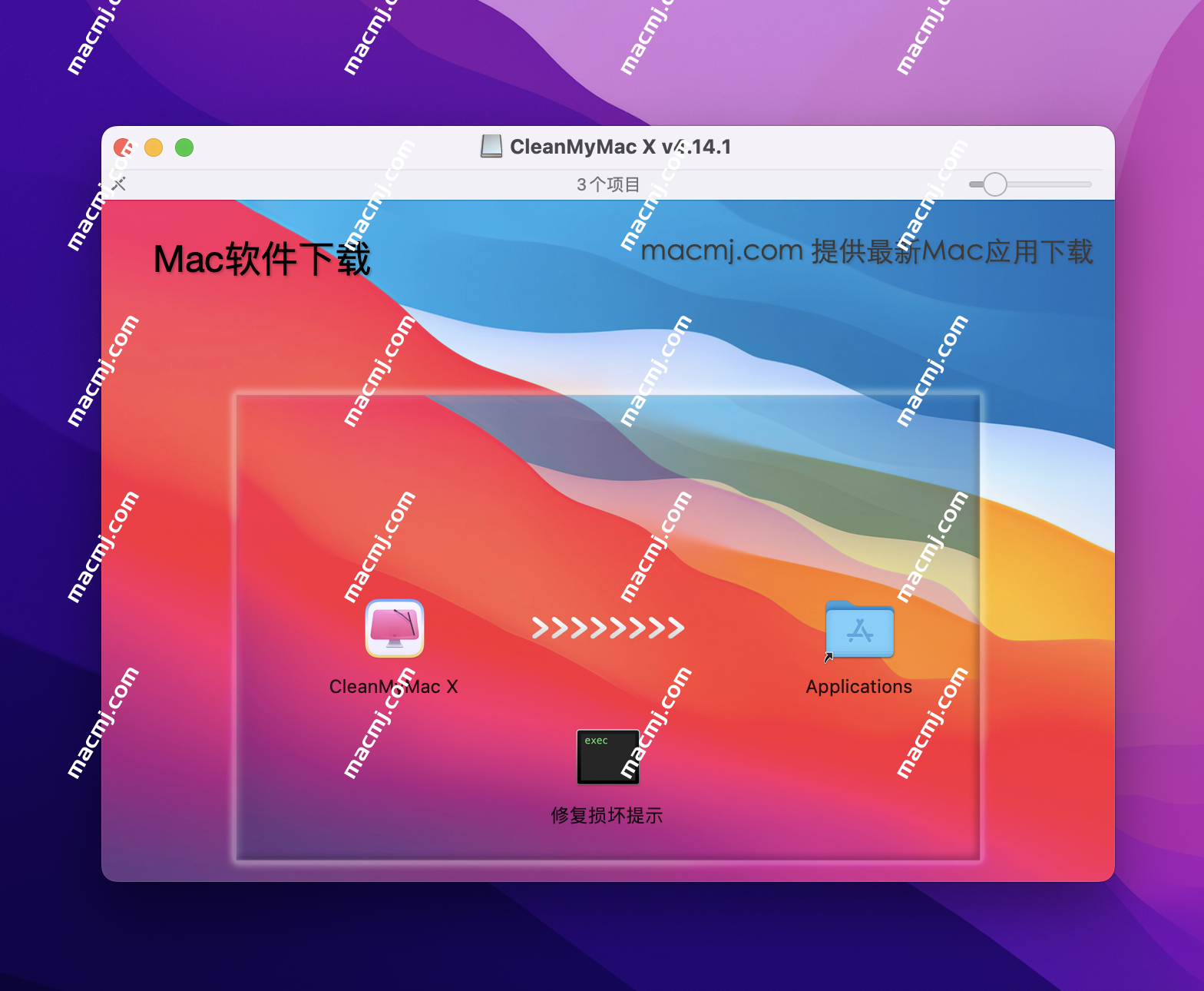
Task: Select the exec script icon
Action: pos(608,757)
